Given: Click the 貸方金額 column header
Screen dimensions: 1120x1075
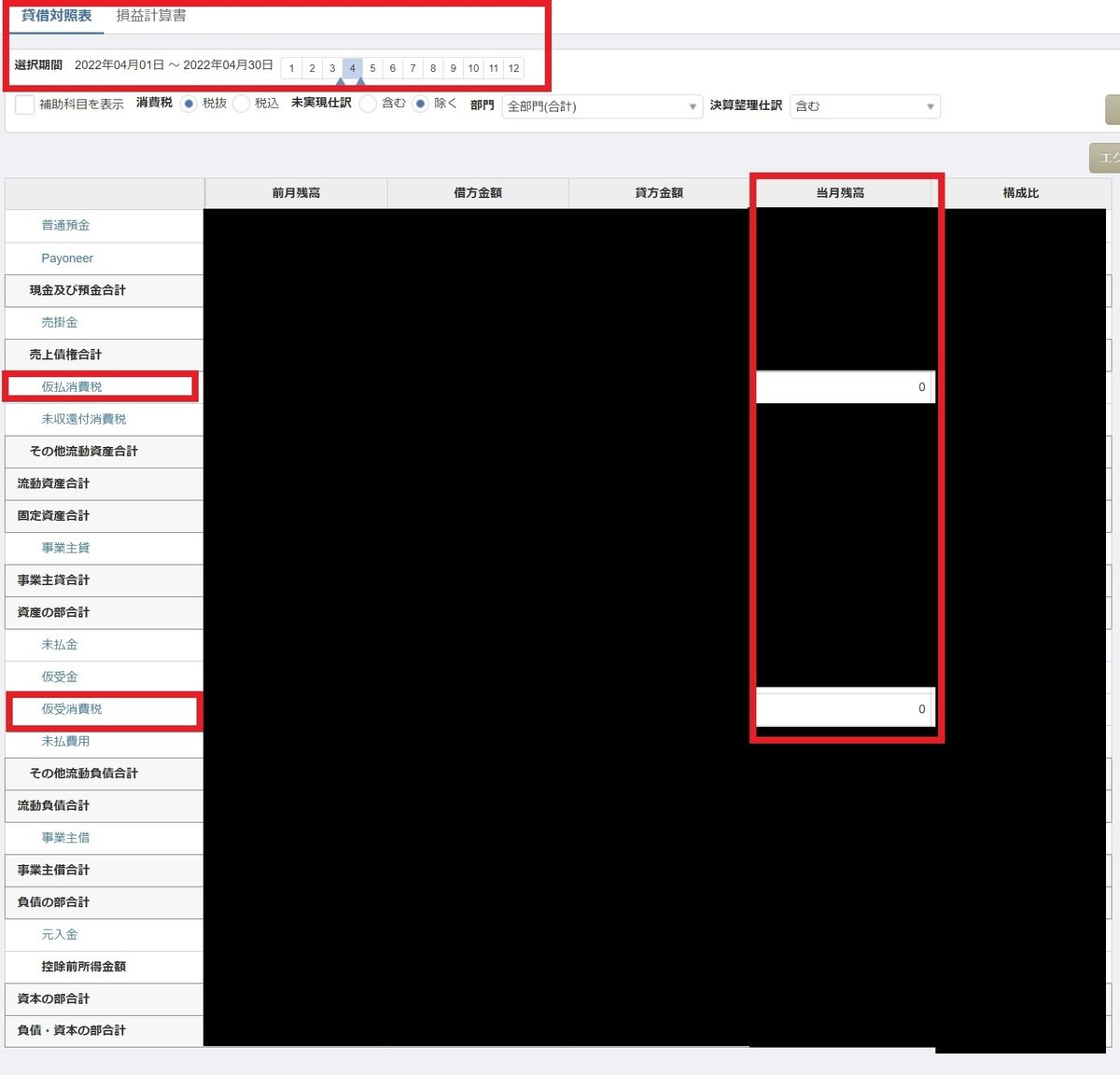Looking at the screenshot, I should (659, 193).
